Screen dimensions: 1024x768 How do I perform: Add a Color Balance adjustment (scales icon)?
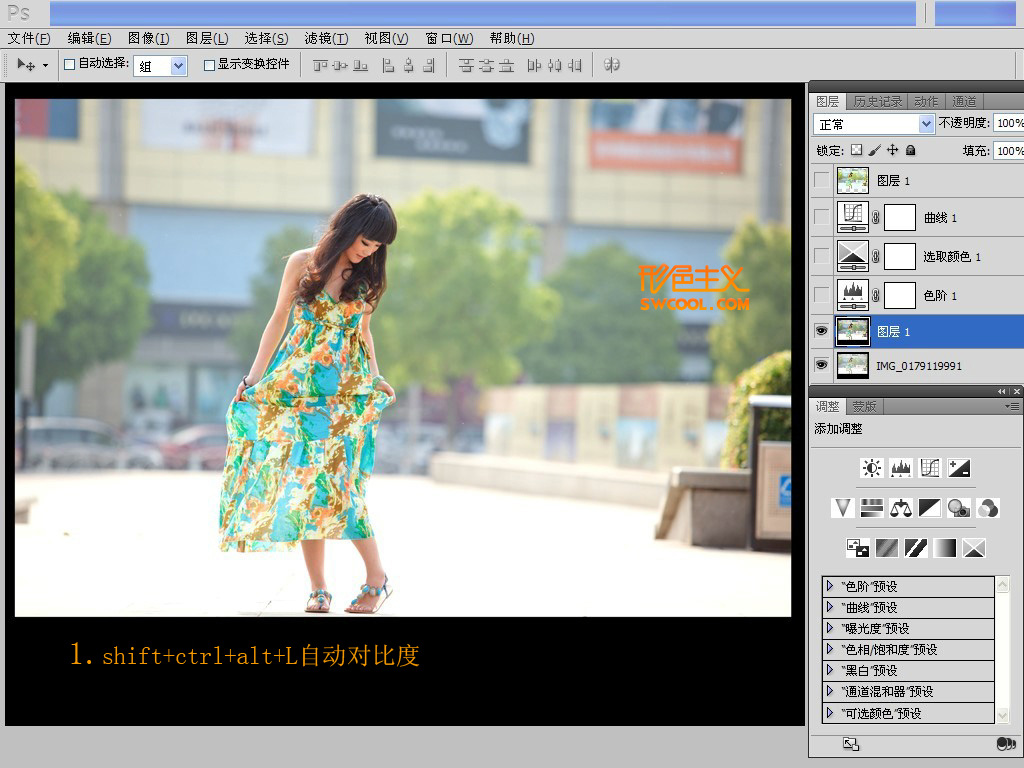pyautogui.click(x=901, y=508)
